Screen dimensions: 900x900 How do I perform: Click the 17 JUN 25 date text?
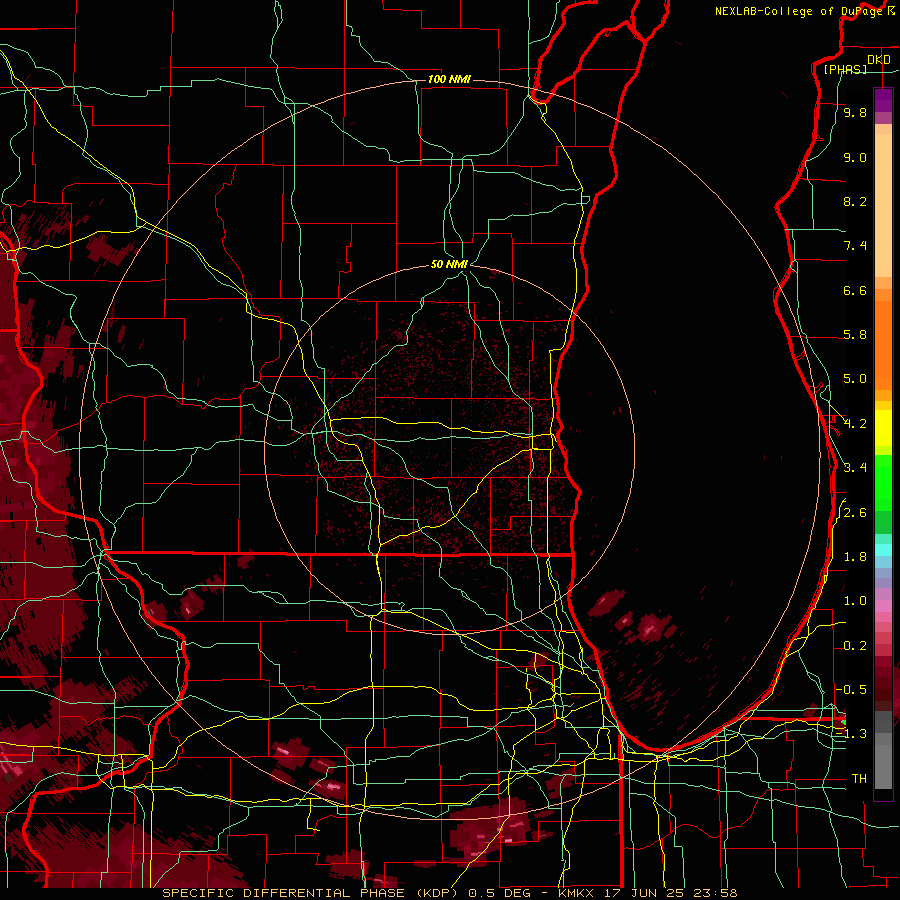point(645,893)
